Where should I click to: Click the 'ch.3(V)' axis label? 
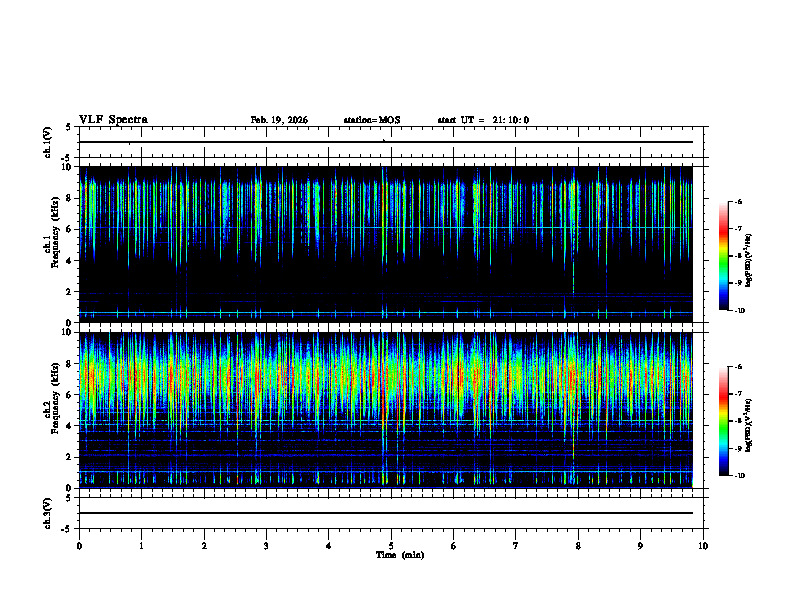pyautogui.click(x=47, y=513)
